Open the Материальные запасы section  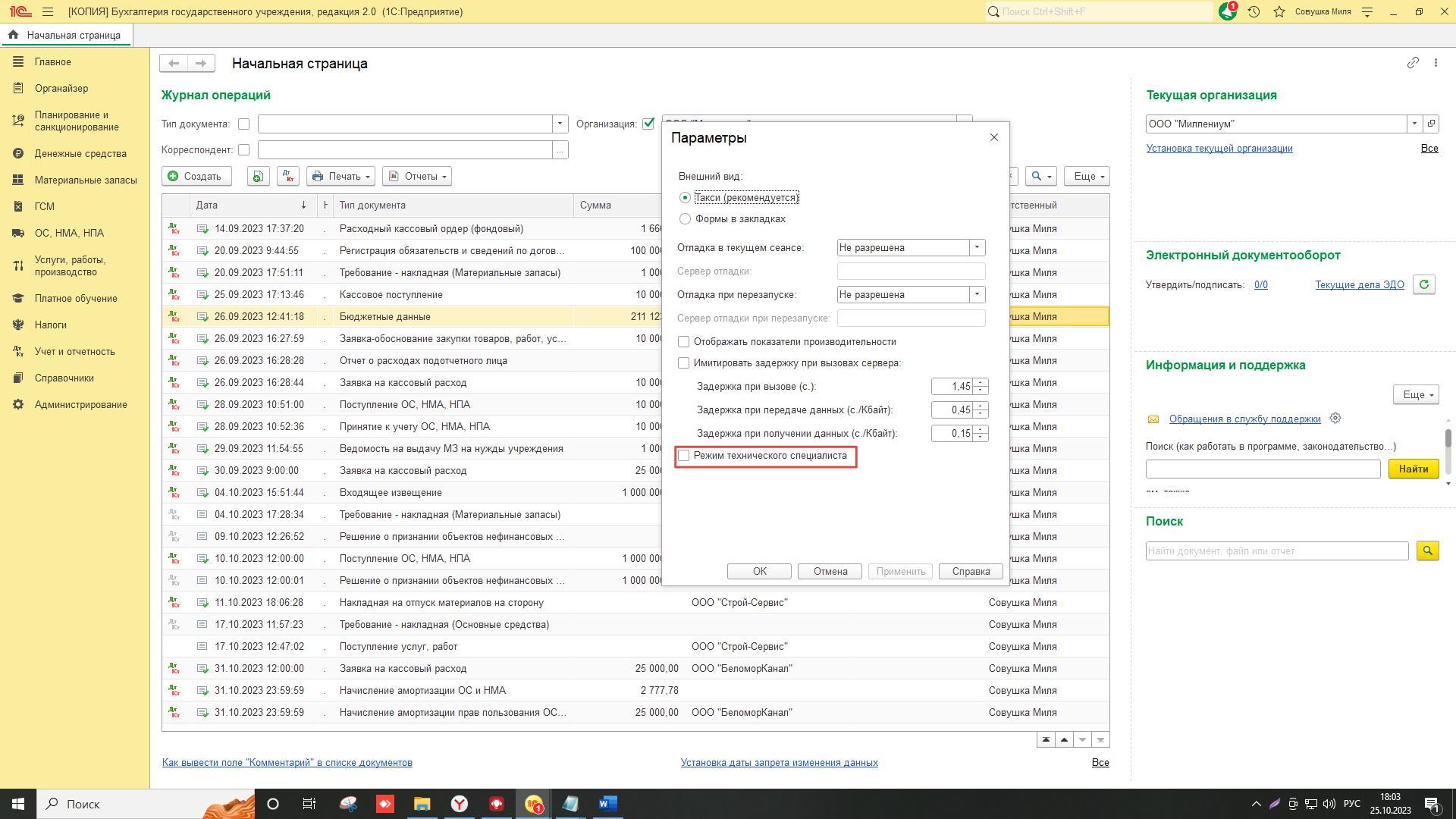pos(86,180)
